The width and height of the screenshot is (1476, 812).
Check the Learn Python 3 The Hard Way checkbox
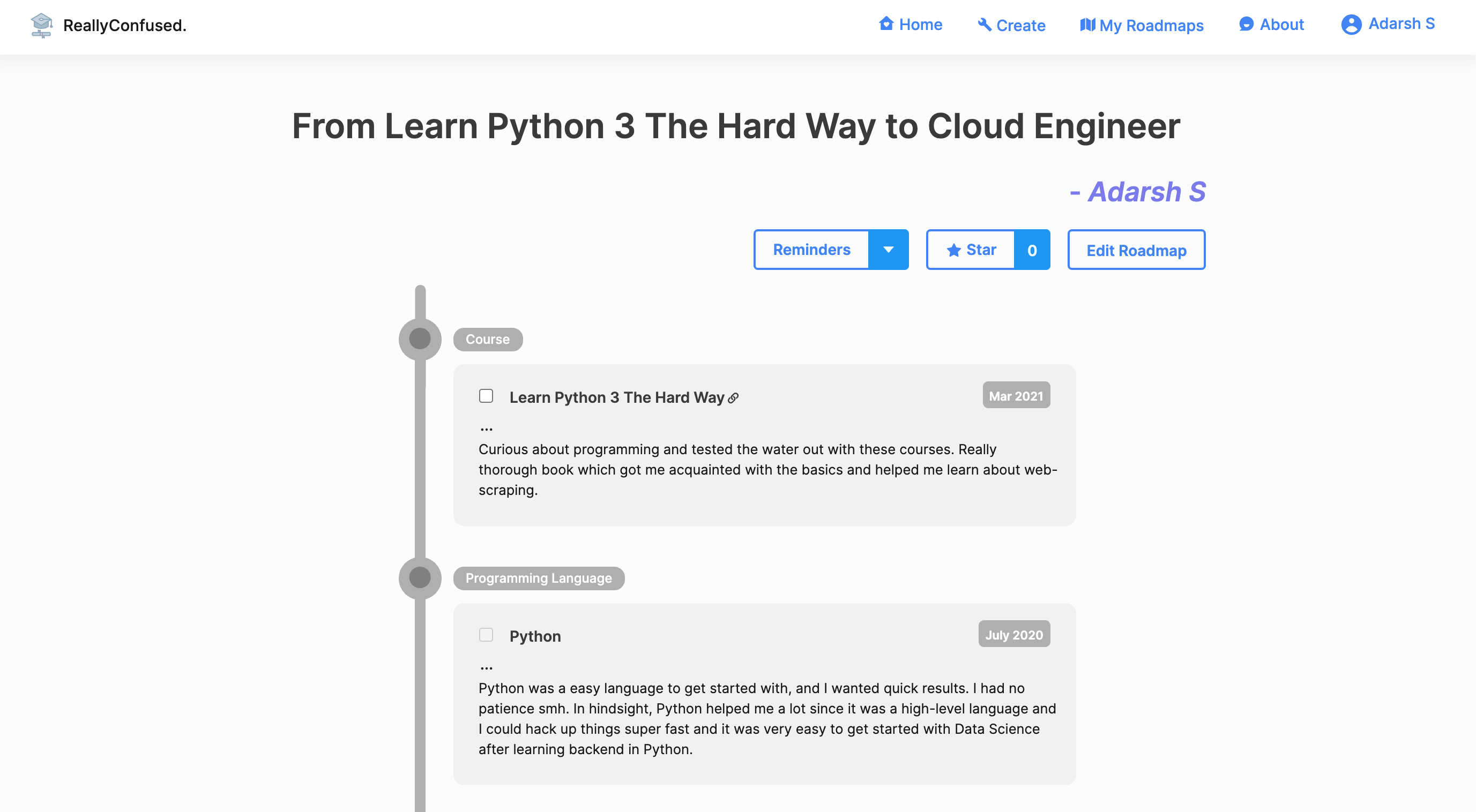pyautogui.click(x=486, y=396)
